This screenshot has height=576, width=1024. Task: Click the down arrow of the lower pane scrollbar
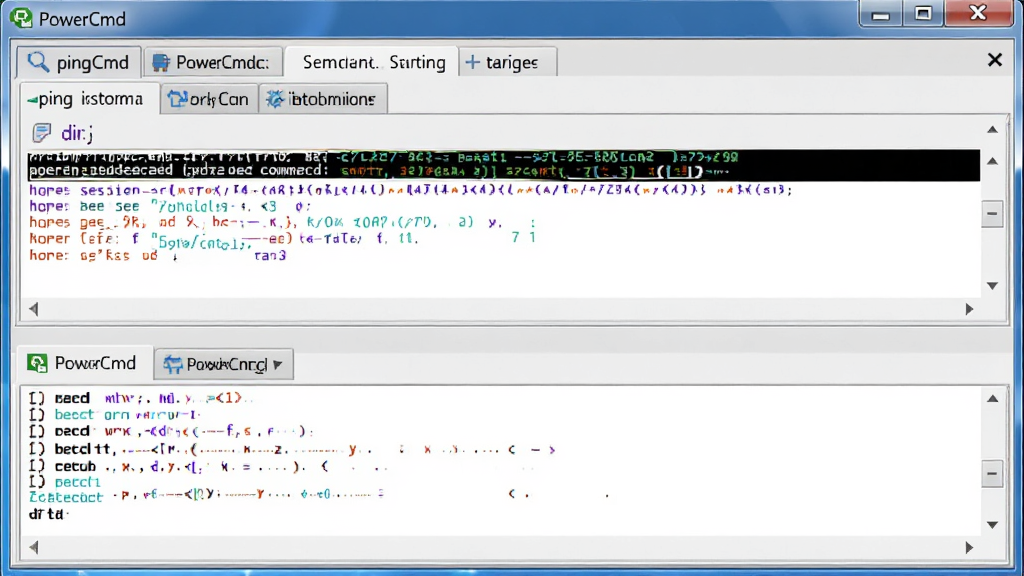tap(992, 524)
